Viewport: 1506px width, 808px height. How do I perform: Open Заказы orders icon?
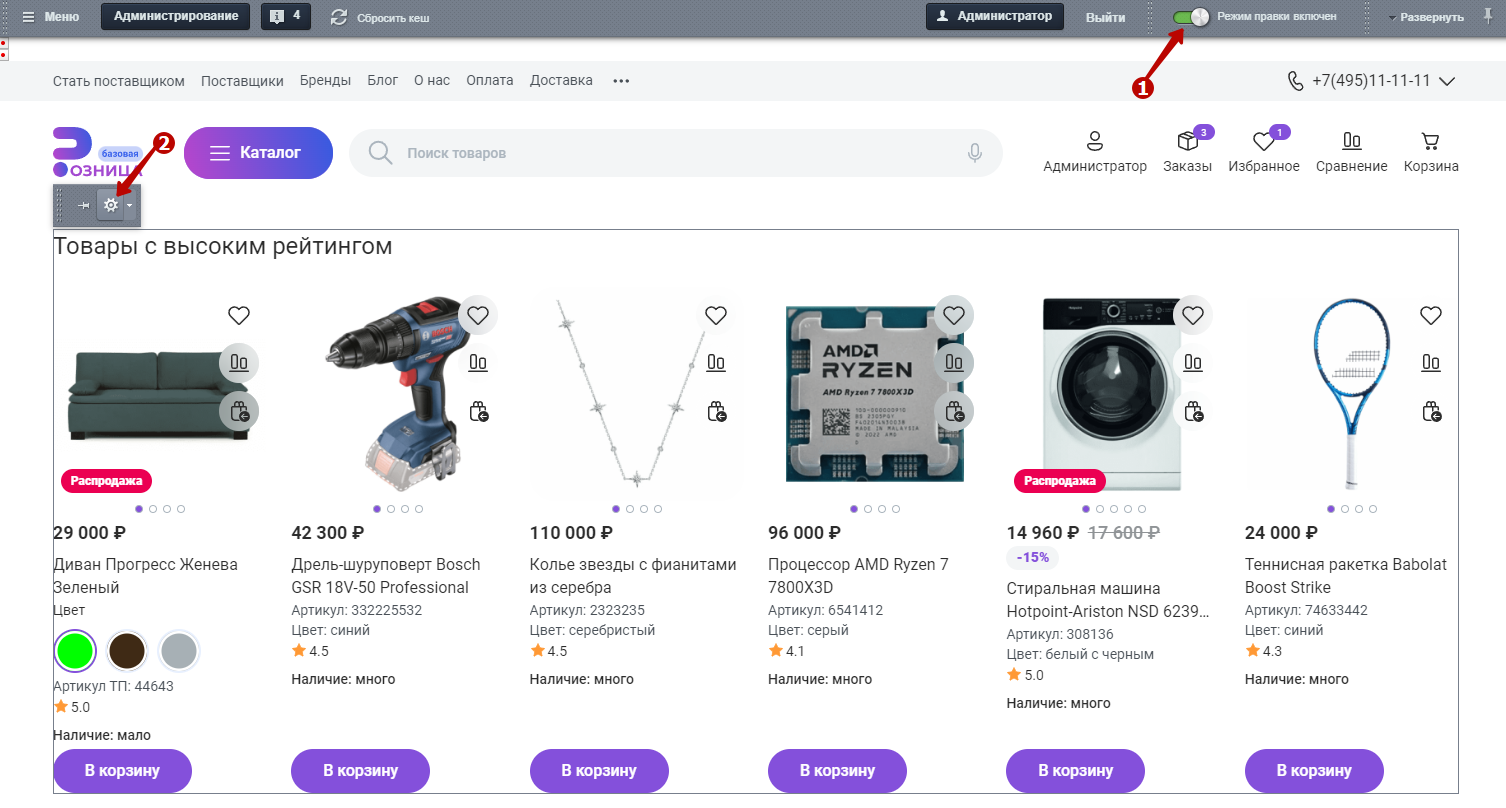click(x=1188, y=153)
